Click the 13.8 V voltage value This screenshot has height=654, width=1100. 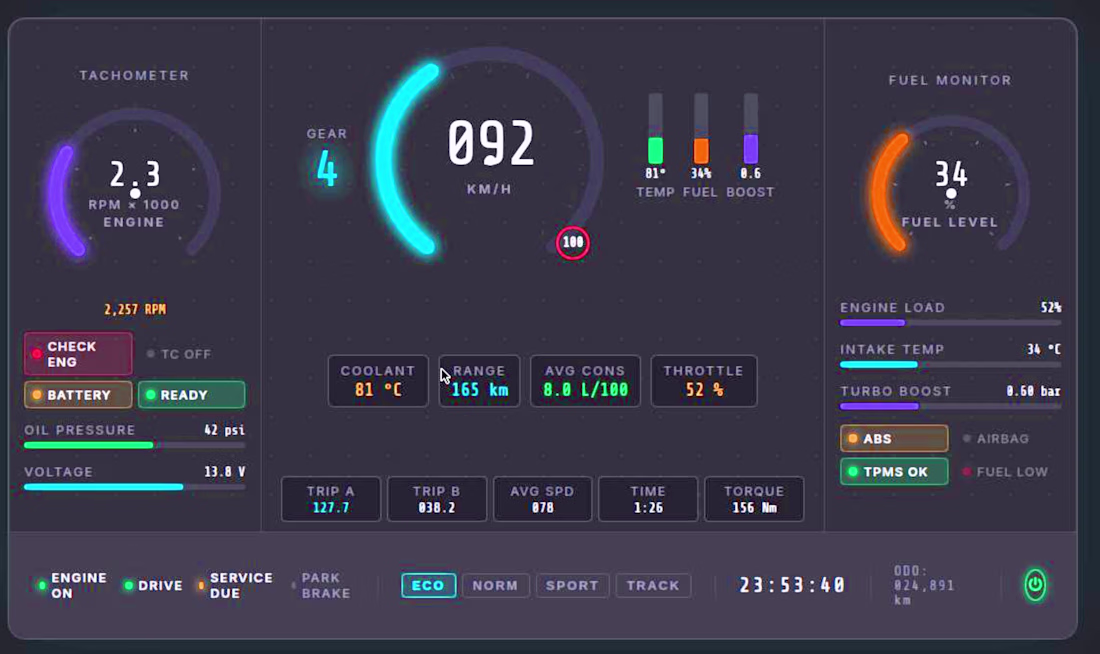coord(224,472)
